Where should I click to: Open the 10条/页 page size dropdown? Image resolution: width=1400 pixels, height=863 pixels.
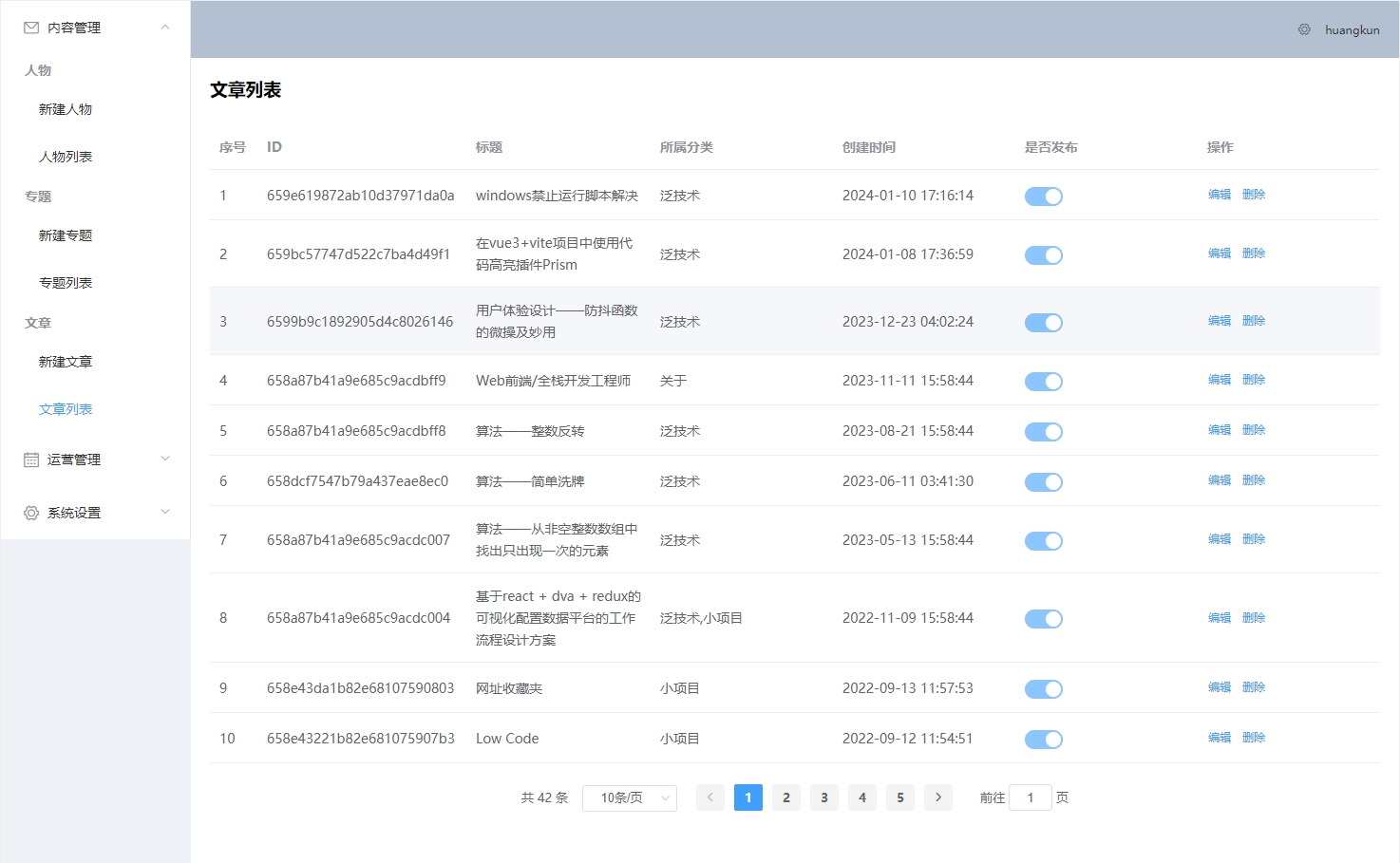(629, 797)
